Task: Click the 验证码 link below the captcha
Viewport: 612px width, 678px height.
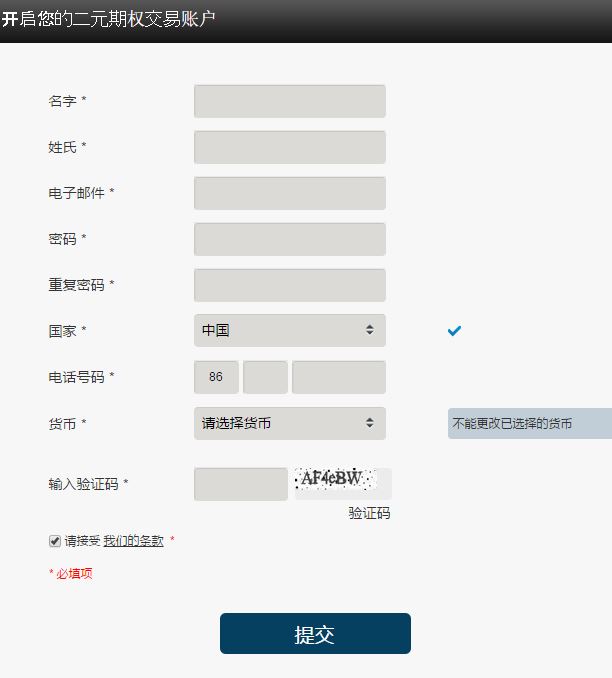Action: point(369,513)
